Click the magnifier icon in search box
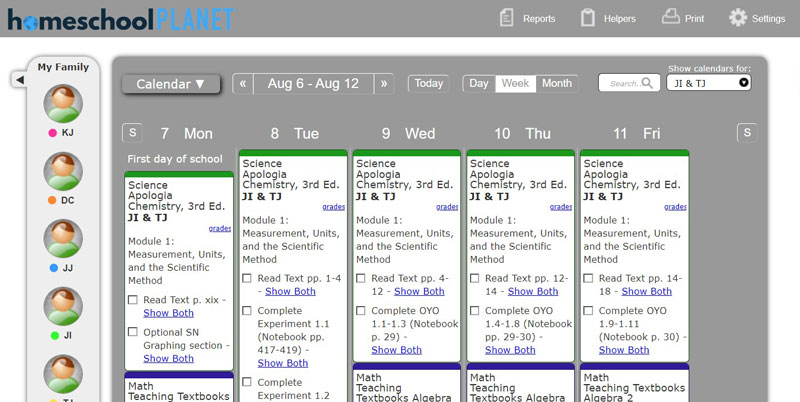The width and height of the screenshot is (800, 402). click(x=647, y=83)
